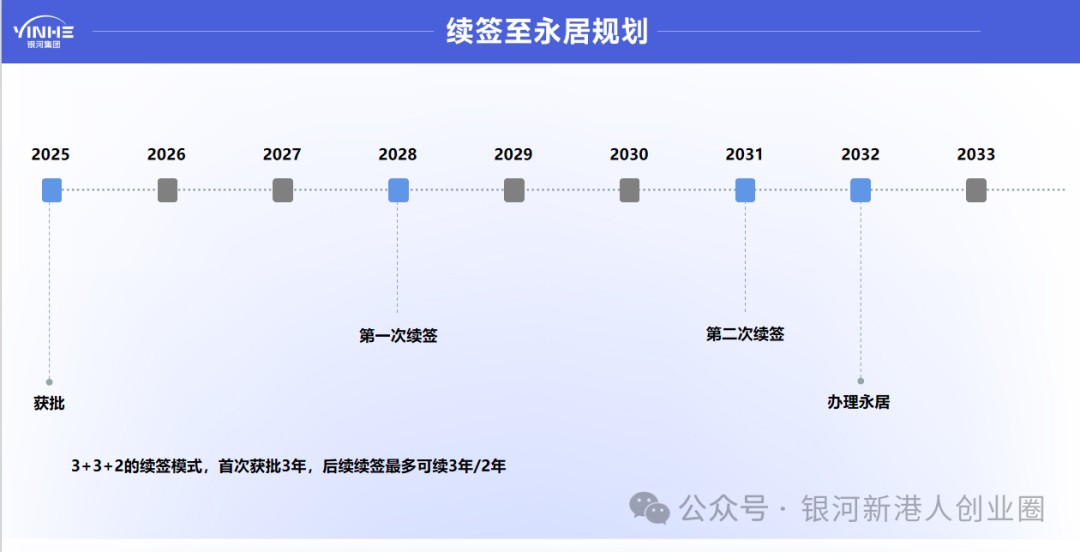Select the 2027 gray timeline marker
1080x552 pixels.
283,190
